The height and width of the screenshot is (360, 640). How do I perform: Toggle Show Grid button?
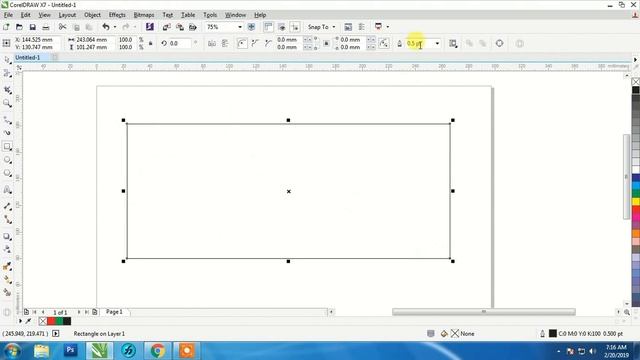[282, 27]
